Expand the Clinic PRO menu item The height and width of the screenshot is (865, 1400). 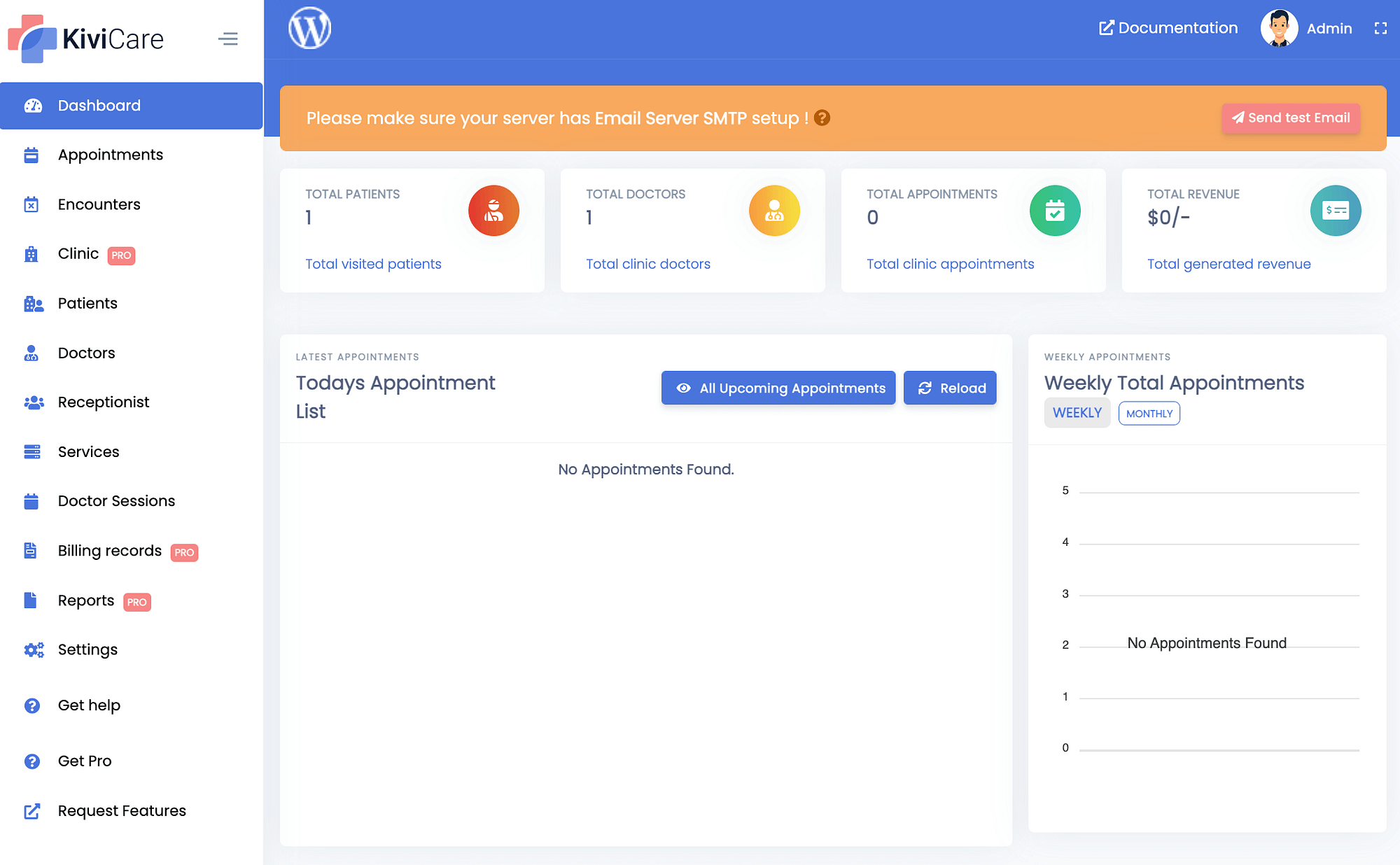coord(78,253)
